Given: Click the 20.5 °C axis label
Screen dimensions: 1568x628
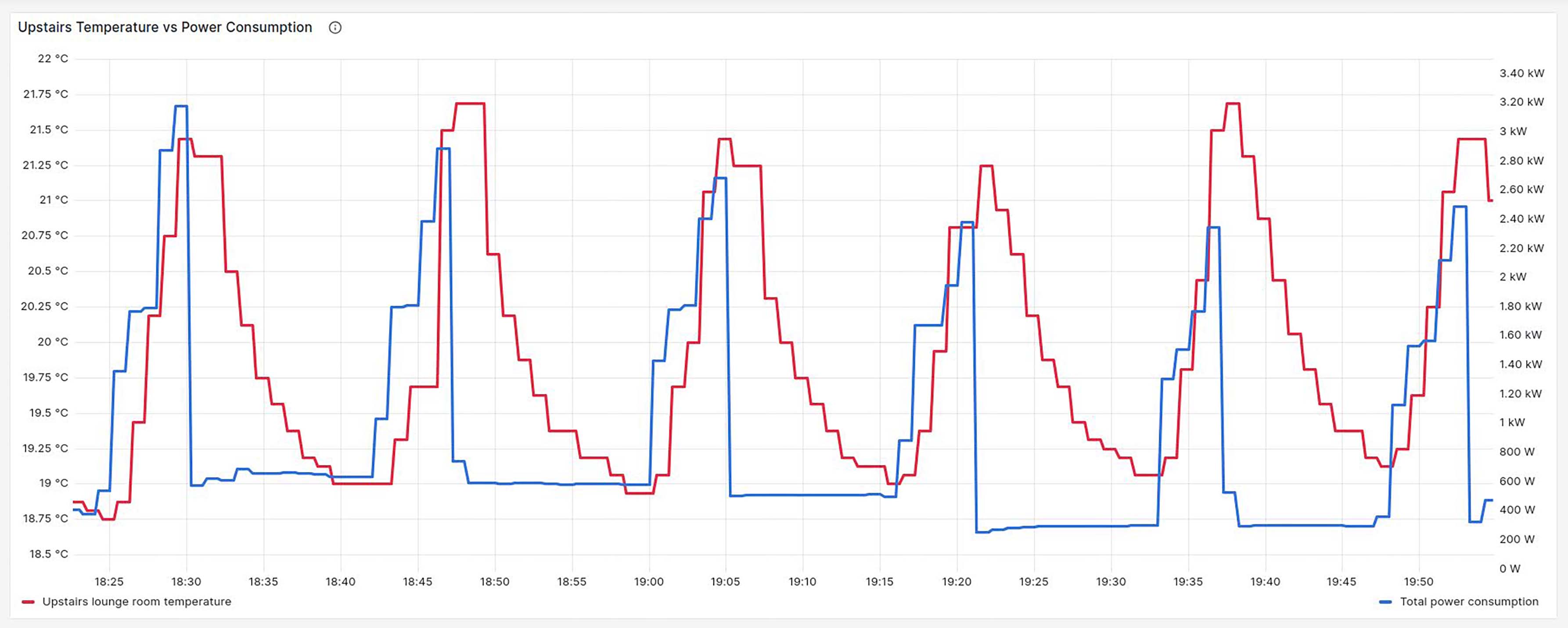Looking at the screenshot, I should tap(48, 271).
